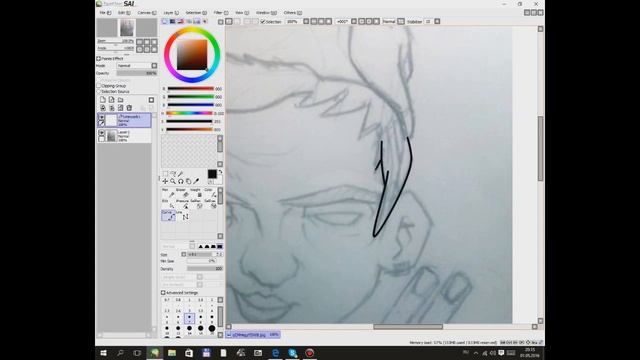Select the Layer1 layer row

[124, 136]
